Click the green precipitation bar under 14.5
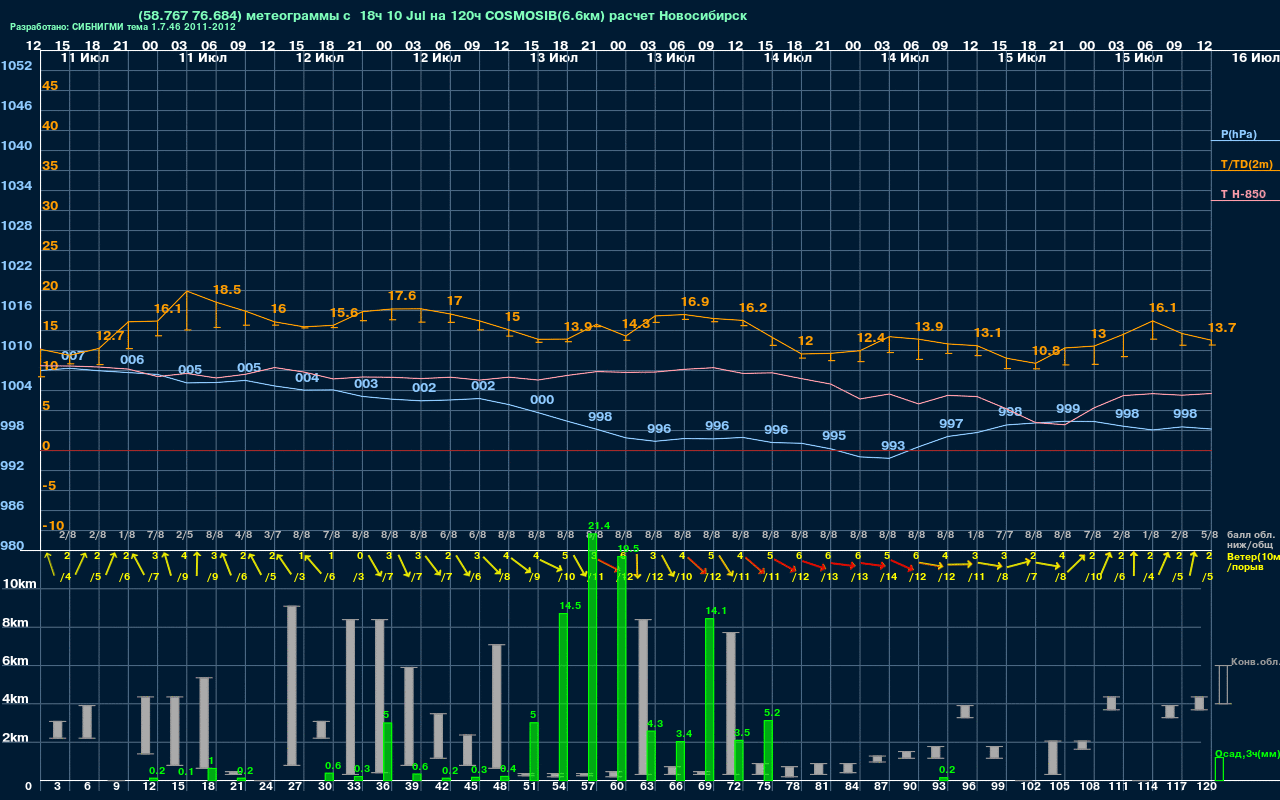 [564, 697]
